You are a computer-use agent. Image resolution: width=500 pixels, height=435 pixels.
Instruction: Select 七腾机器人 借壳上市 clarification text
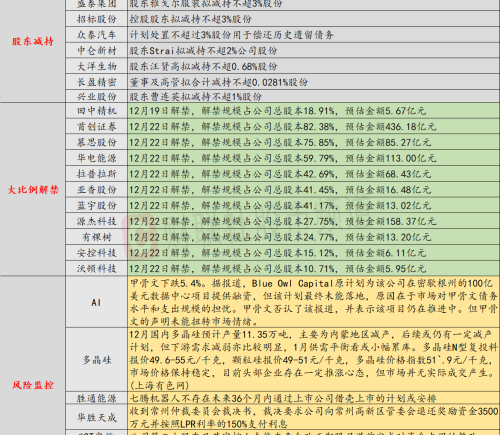coord(283,398)
